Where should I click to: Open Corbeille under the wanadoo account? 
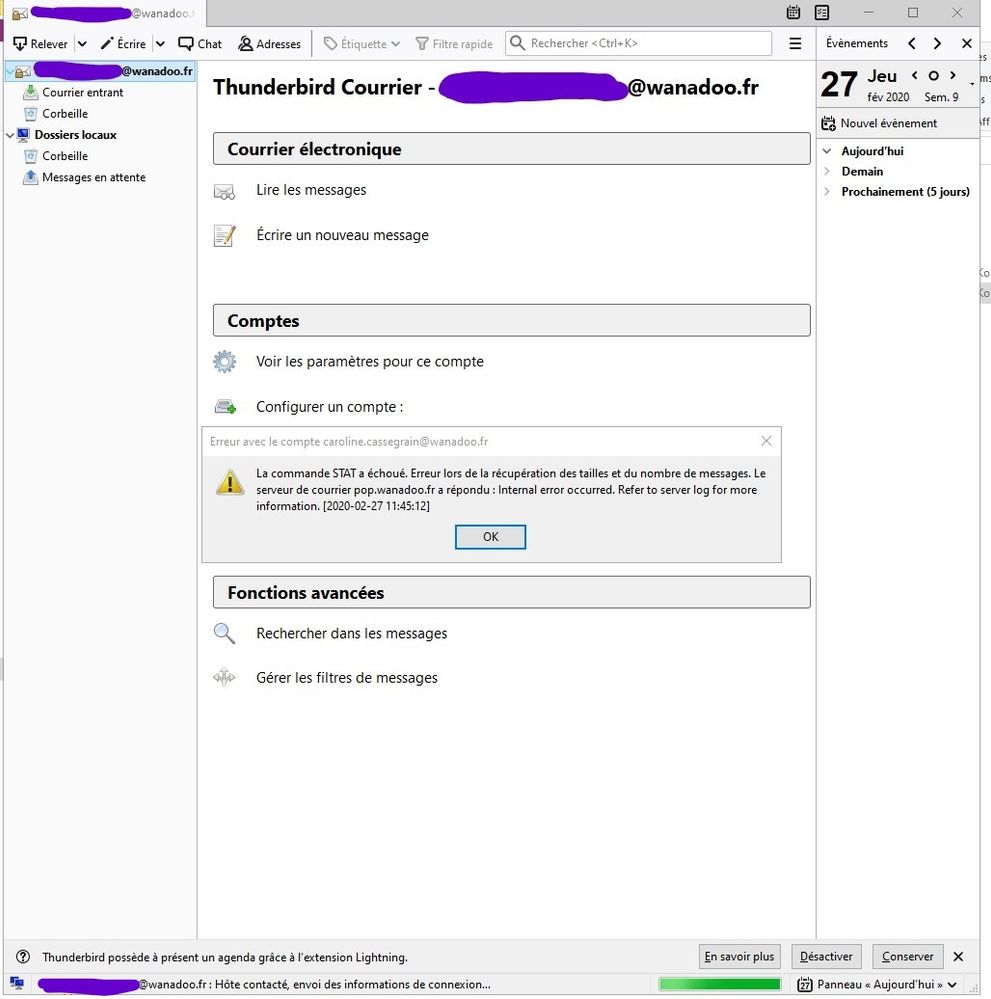pos(65,113)
